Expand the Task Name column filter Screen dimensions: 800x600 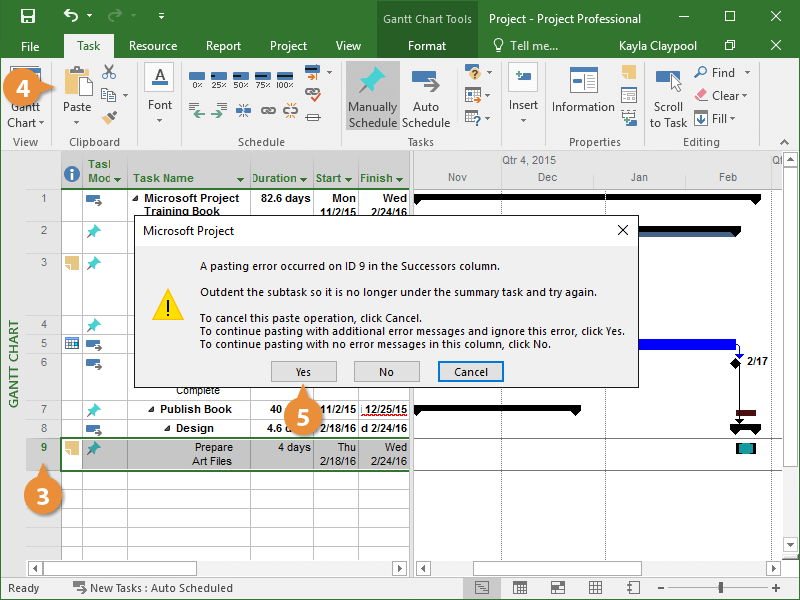(239, 180)
